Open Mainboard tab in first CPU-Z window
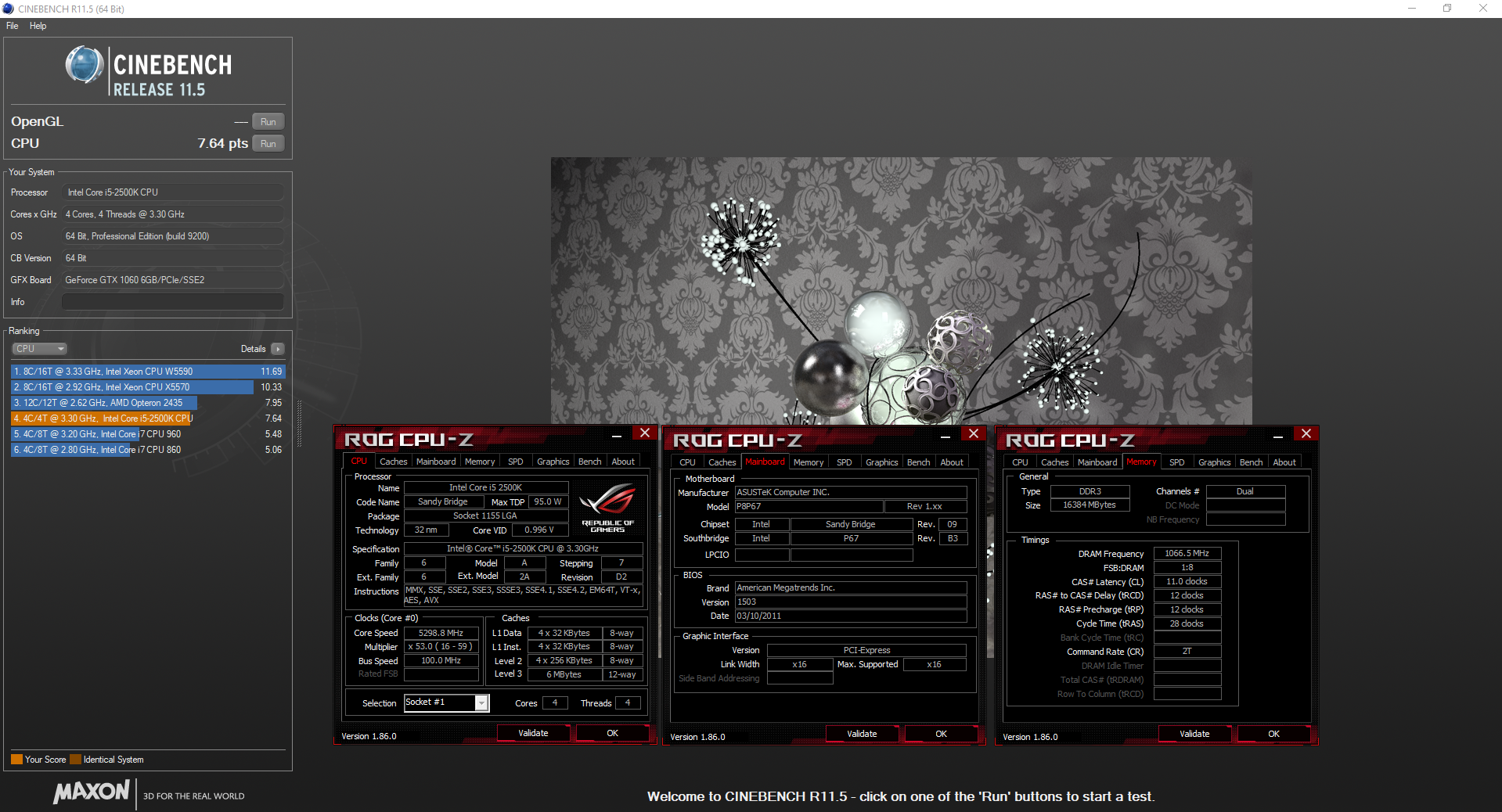This screenshot has width=1502, height=812. point(436,462)
